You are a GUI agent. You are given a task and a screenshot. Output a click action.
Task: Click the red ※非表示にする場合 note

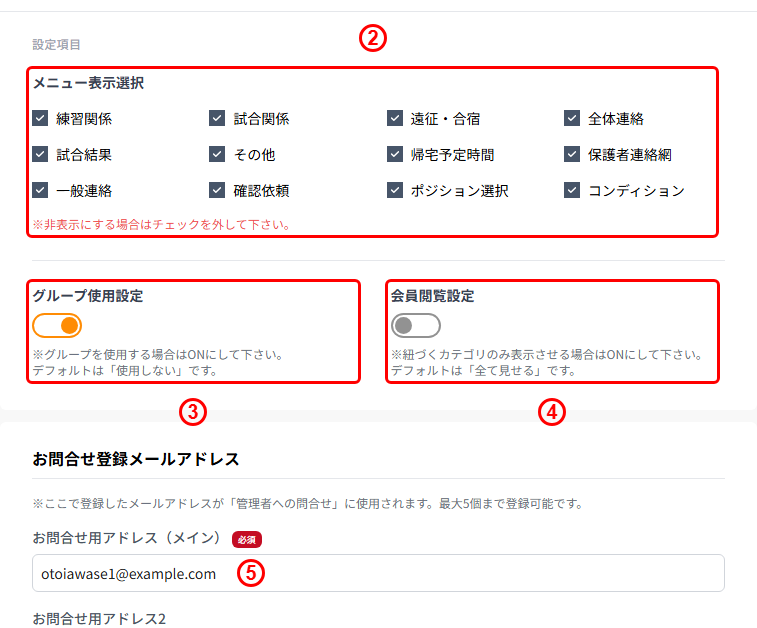pyautogui.click(x=161, y=224)
